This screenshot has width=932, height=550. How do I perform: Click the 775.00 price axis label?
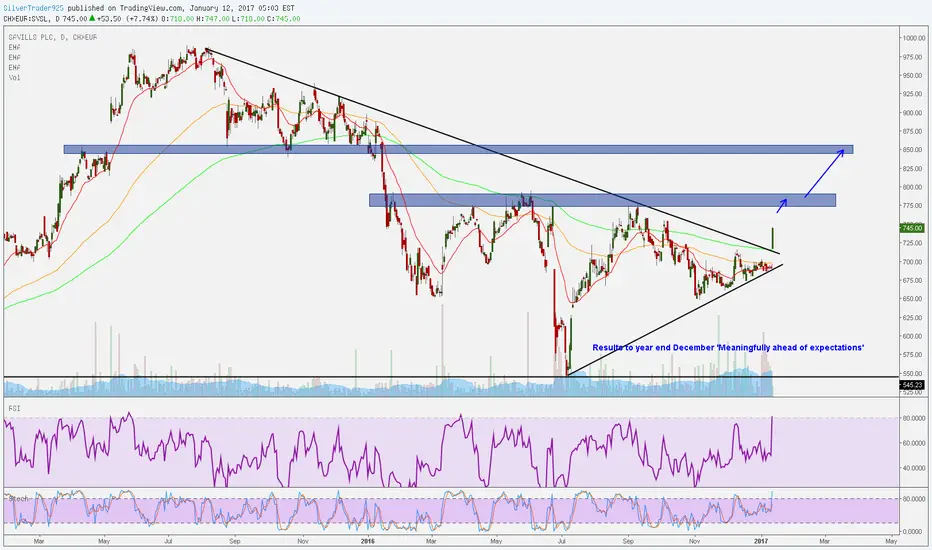coord(912,206)
